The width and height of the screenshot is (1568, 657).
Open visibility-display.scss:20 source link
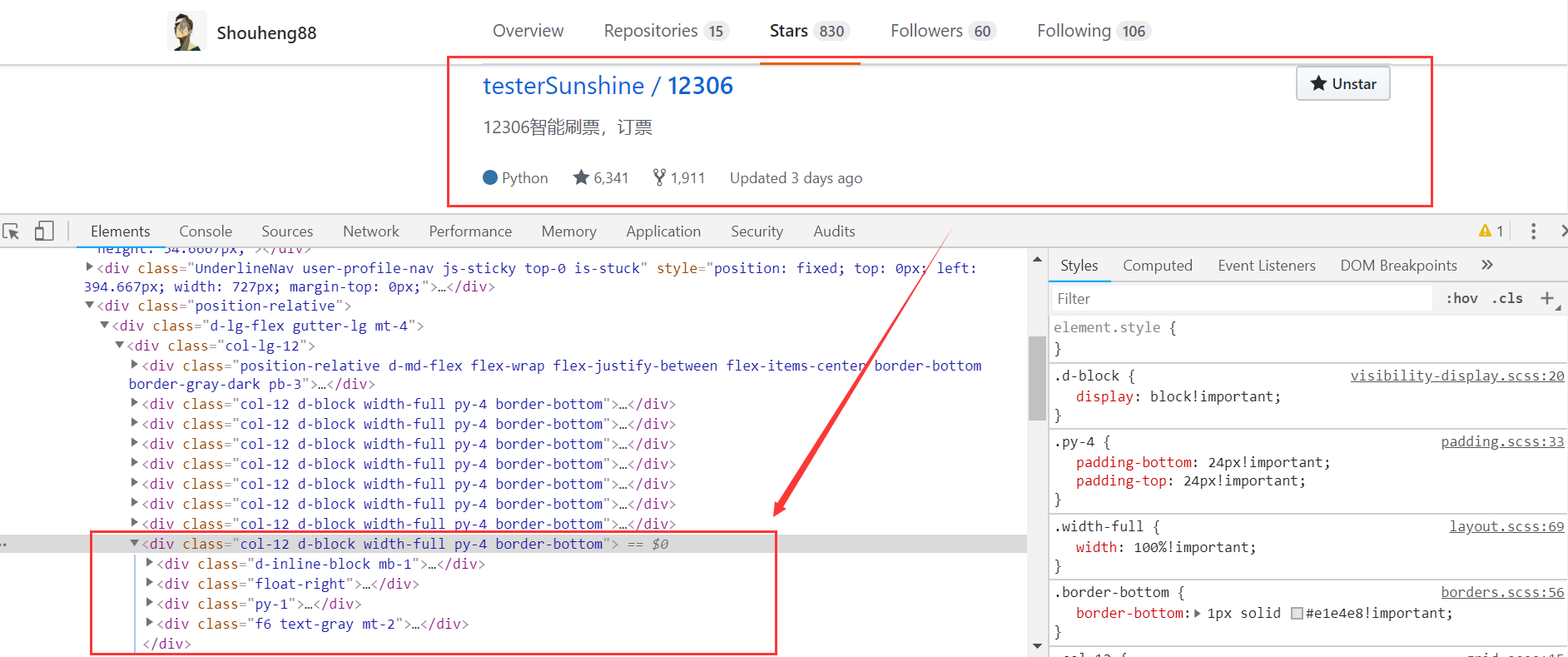[x=1456, y=376]
